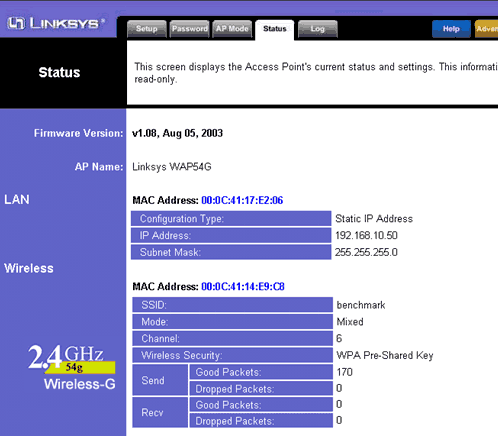
Task: Click the Firmware Version label
Action: [78, 133]
